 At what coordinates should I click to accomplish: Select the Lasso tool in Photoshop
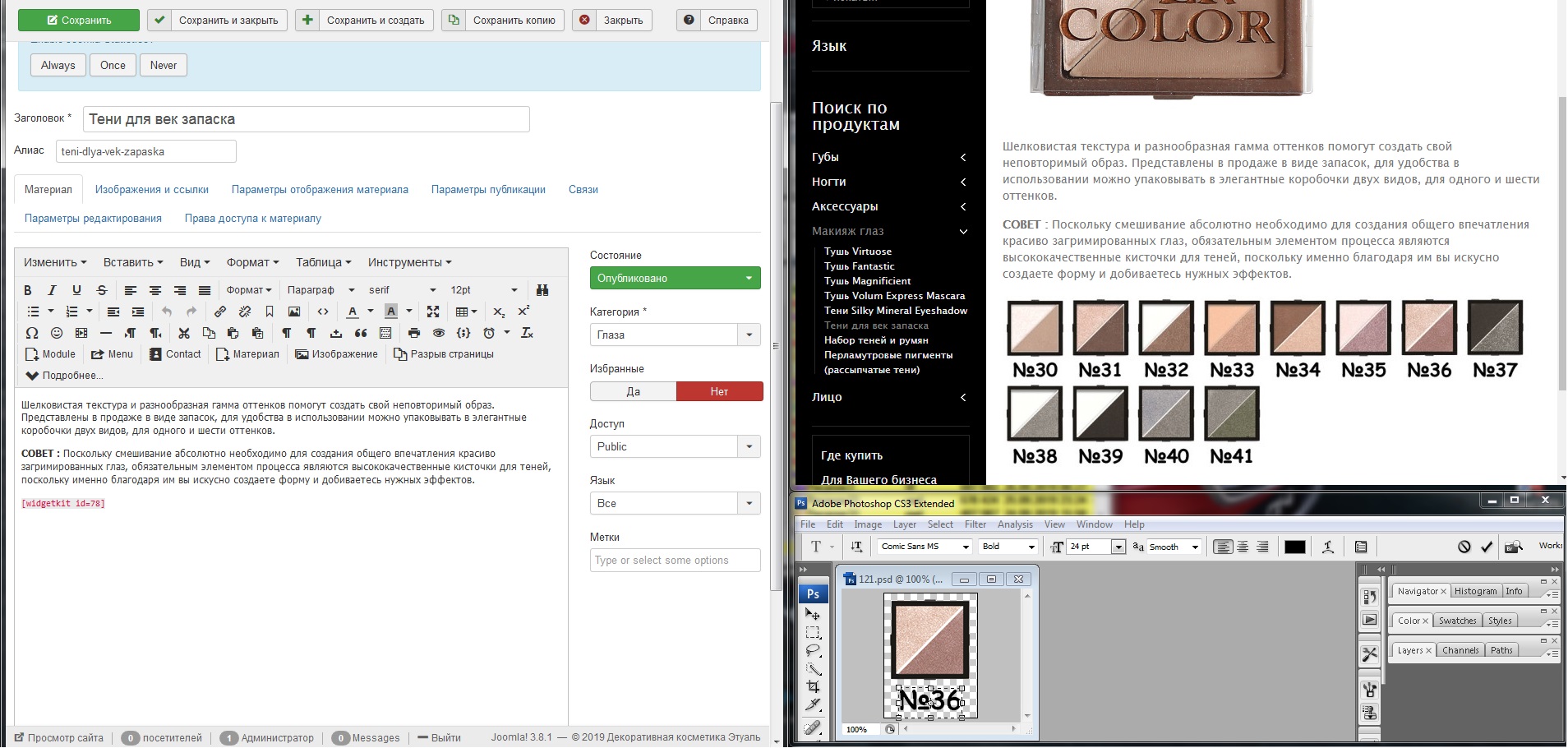(813, 650)
